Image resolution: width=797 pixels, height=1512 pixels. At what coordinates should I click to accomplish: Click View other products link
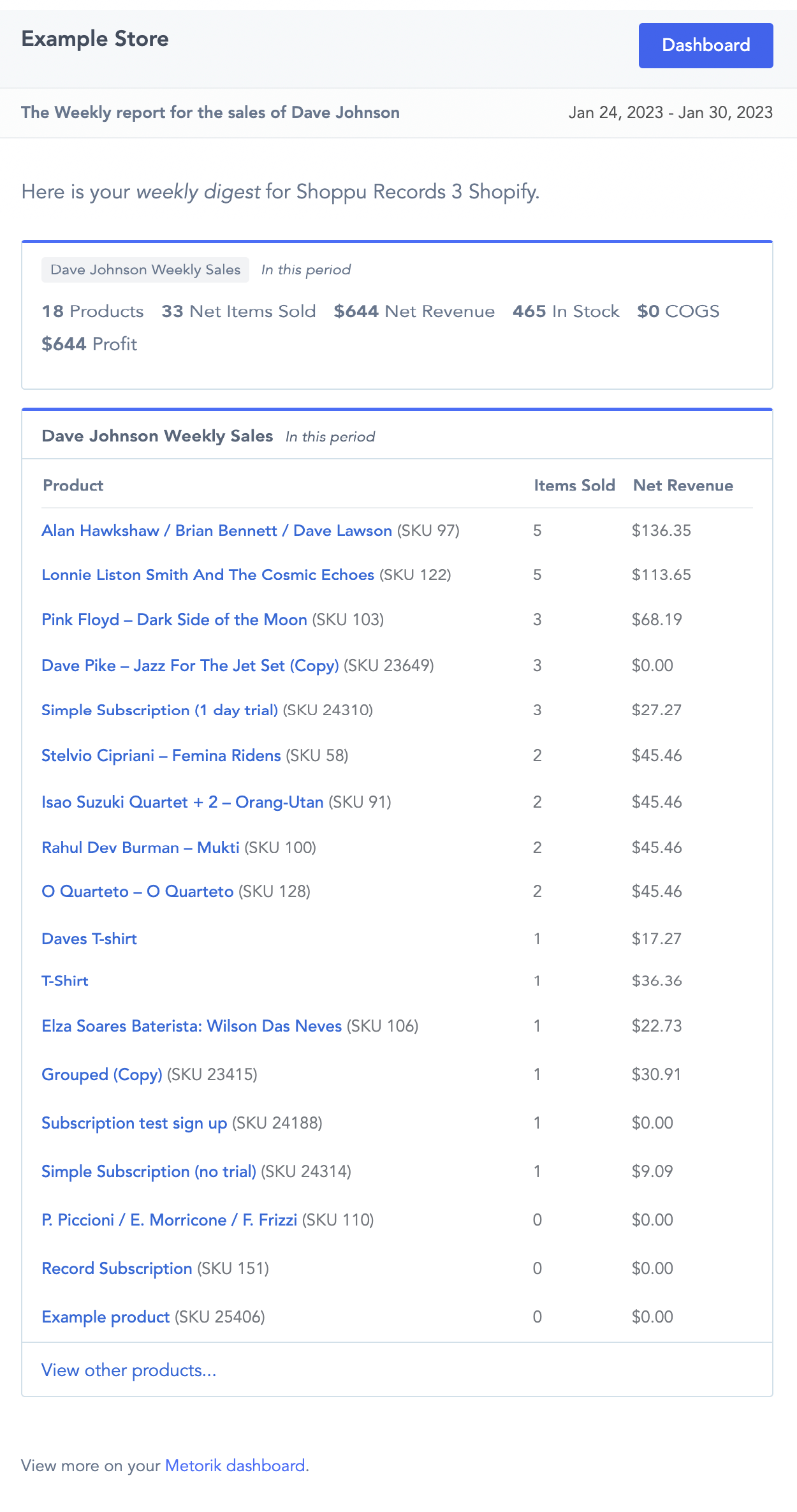point(129,1369)
